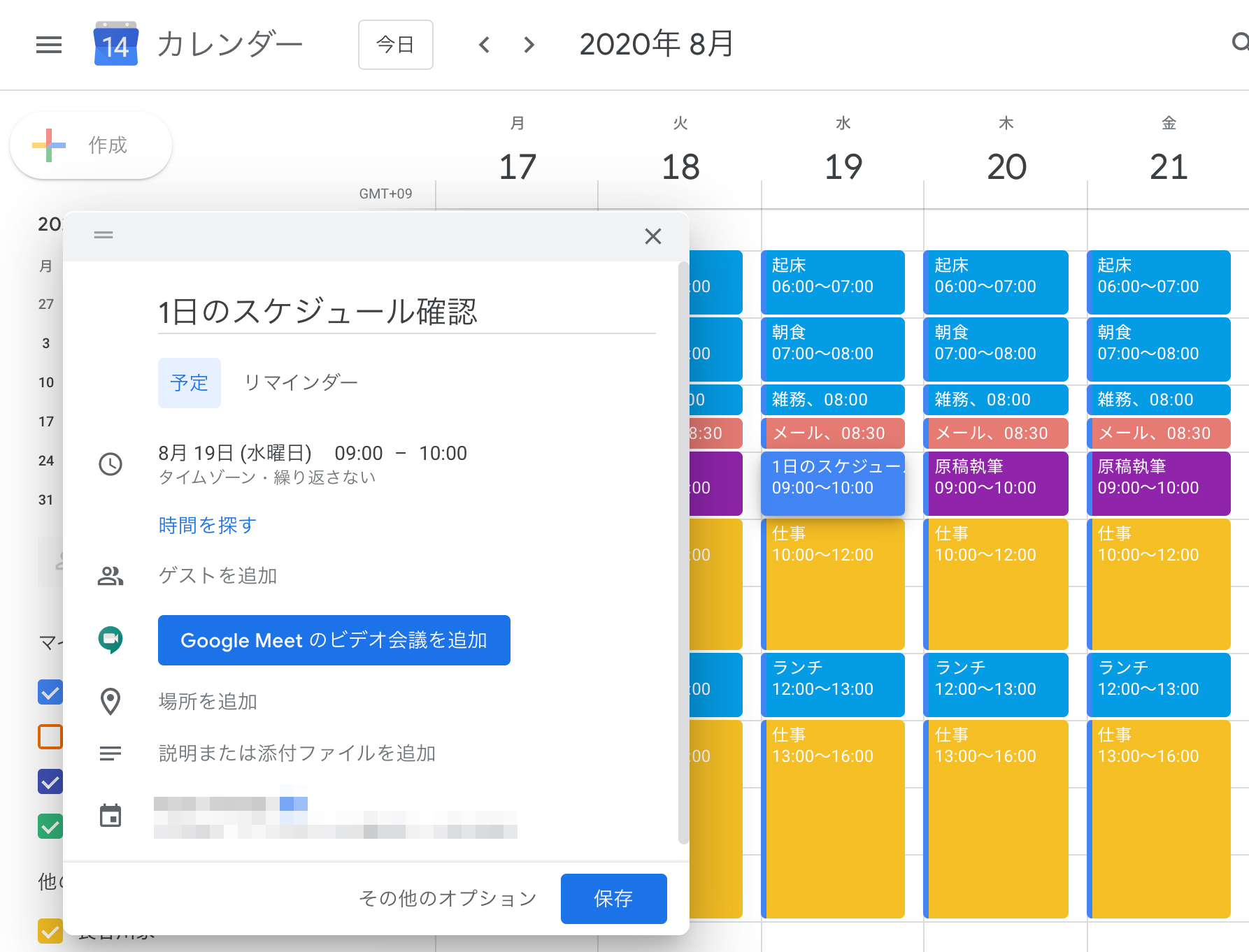Open その他のオプション for more options

click(x=447, y=899)
